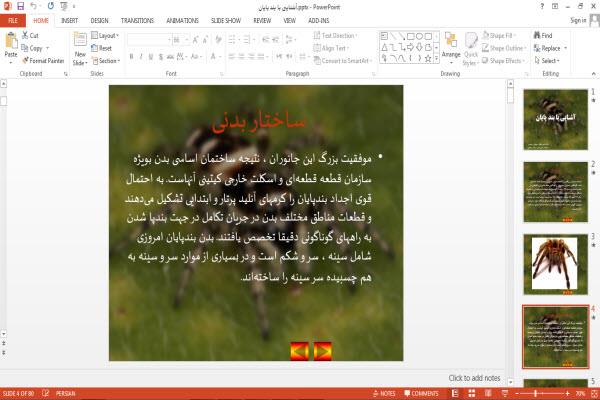Activate Format Painter
600x400 pixels.
point(43,60)
